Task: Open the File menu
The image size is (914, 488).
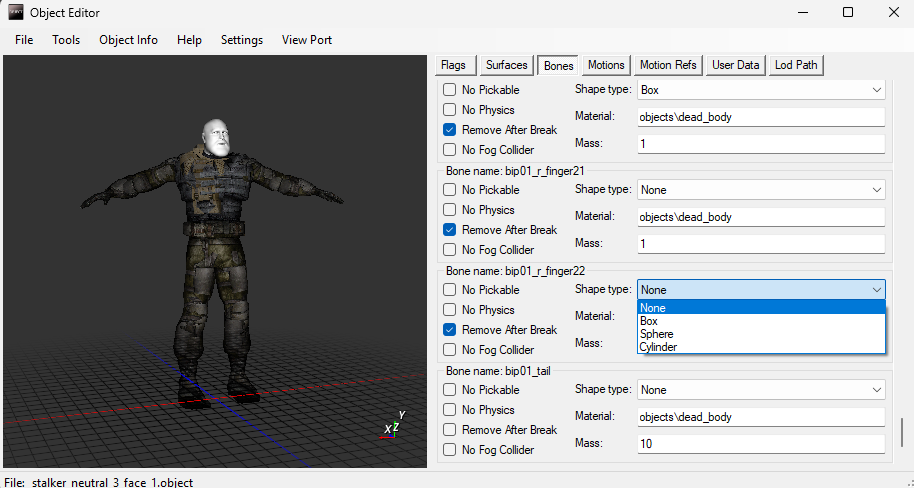Action: coord(24,40)
